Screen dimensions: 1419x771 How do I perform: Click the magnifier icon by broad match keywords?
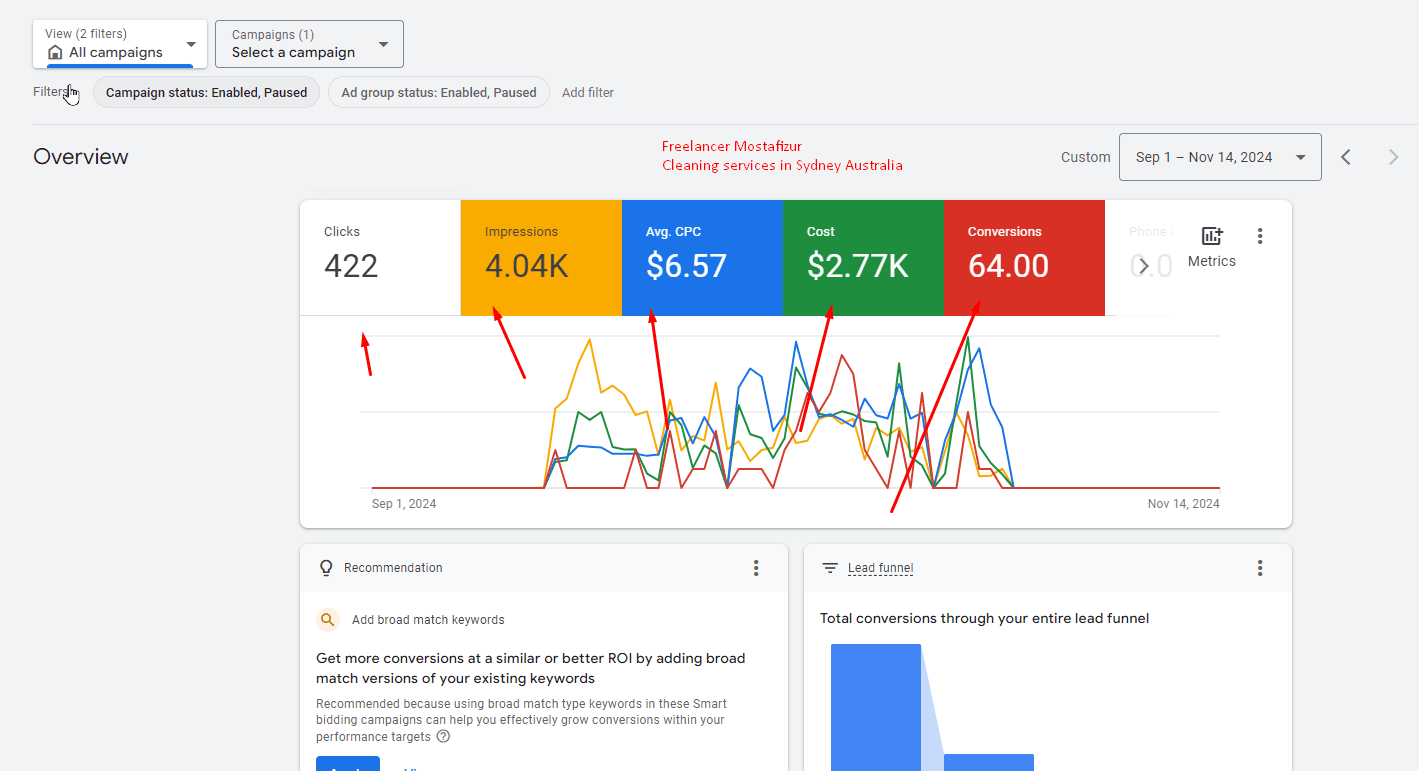(328, 620)
